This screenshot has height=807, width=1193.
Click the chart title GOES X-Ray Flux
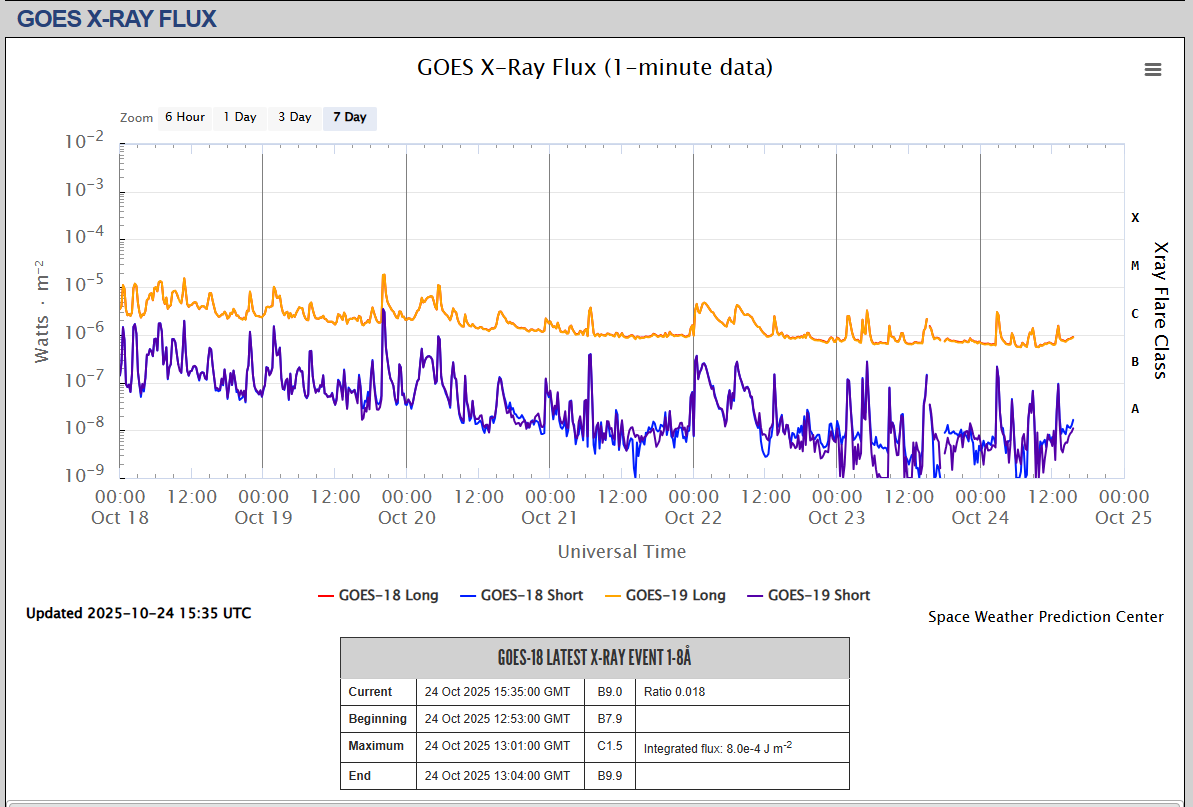pyautogui.click(x=594, y=68)
